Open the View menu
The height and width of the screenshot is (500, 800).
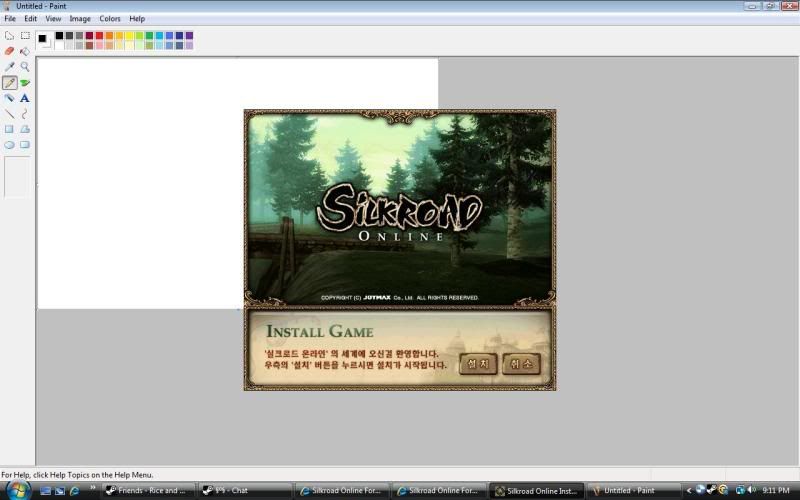pos(53,19)
